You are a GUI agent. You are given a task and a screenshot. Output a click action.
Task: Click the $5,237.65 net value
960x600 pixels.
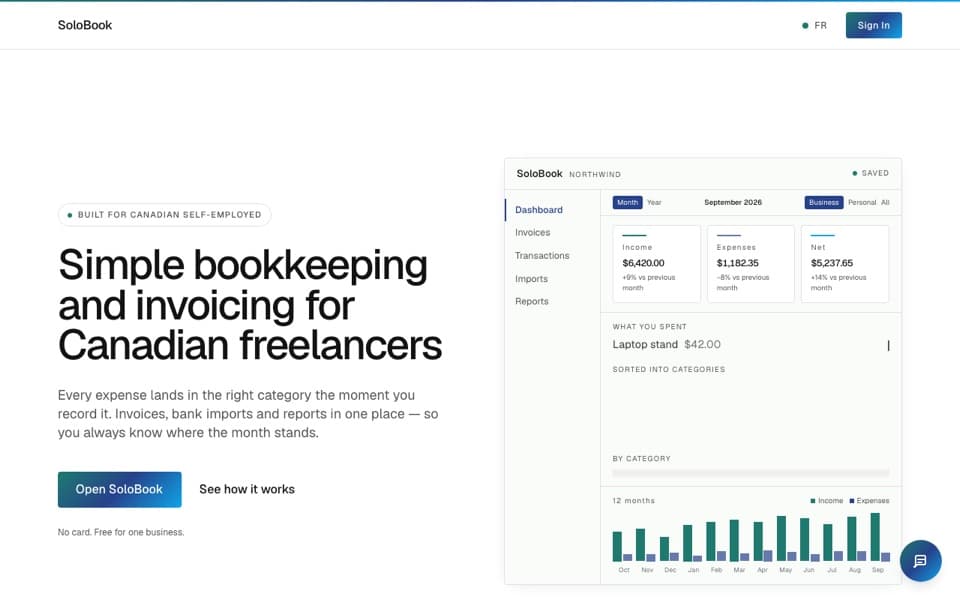click(x=831, y=263)
